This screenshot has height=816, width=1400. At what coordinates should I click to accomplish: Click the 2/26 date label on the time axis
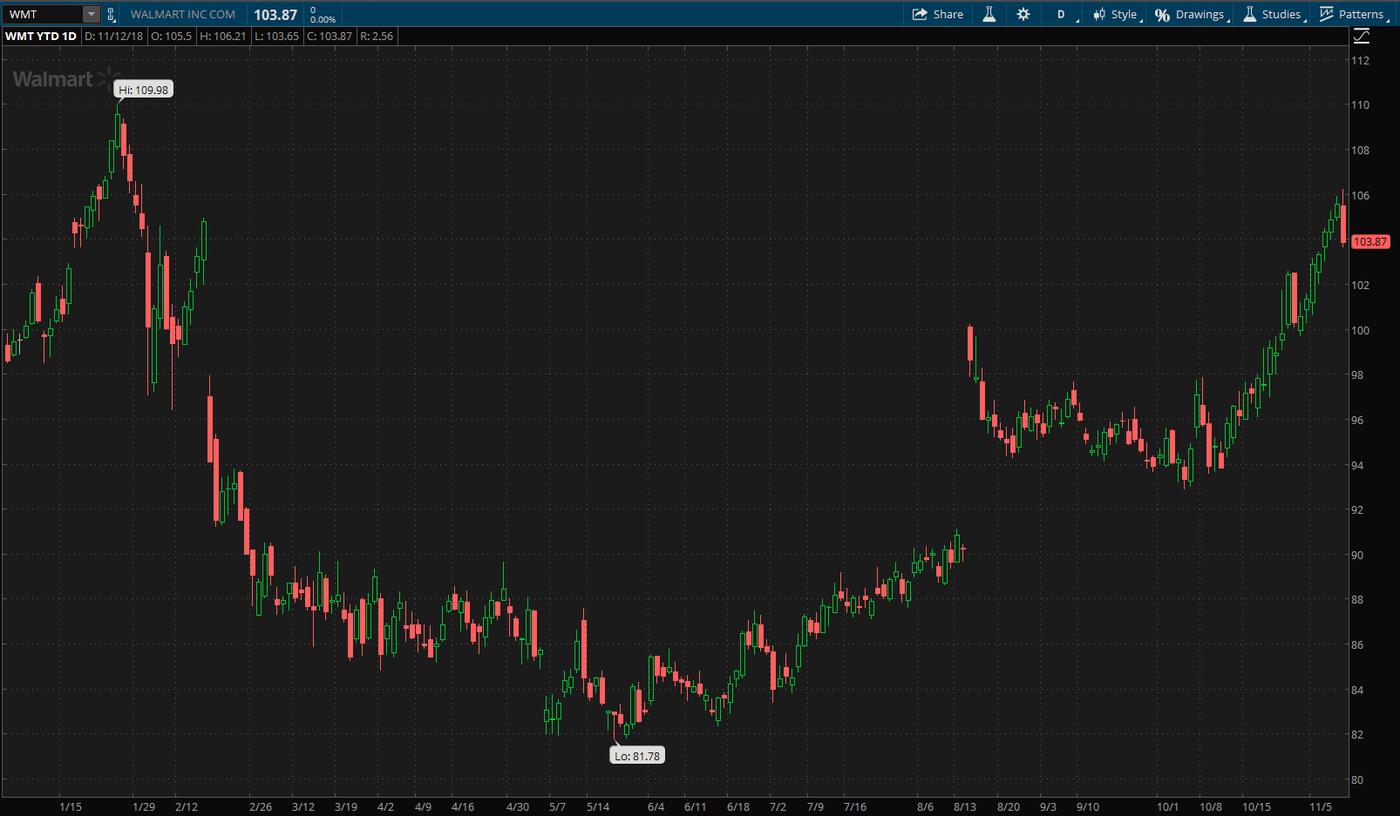[x=261, y=806]
